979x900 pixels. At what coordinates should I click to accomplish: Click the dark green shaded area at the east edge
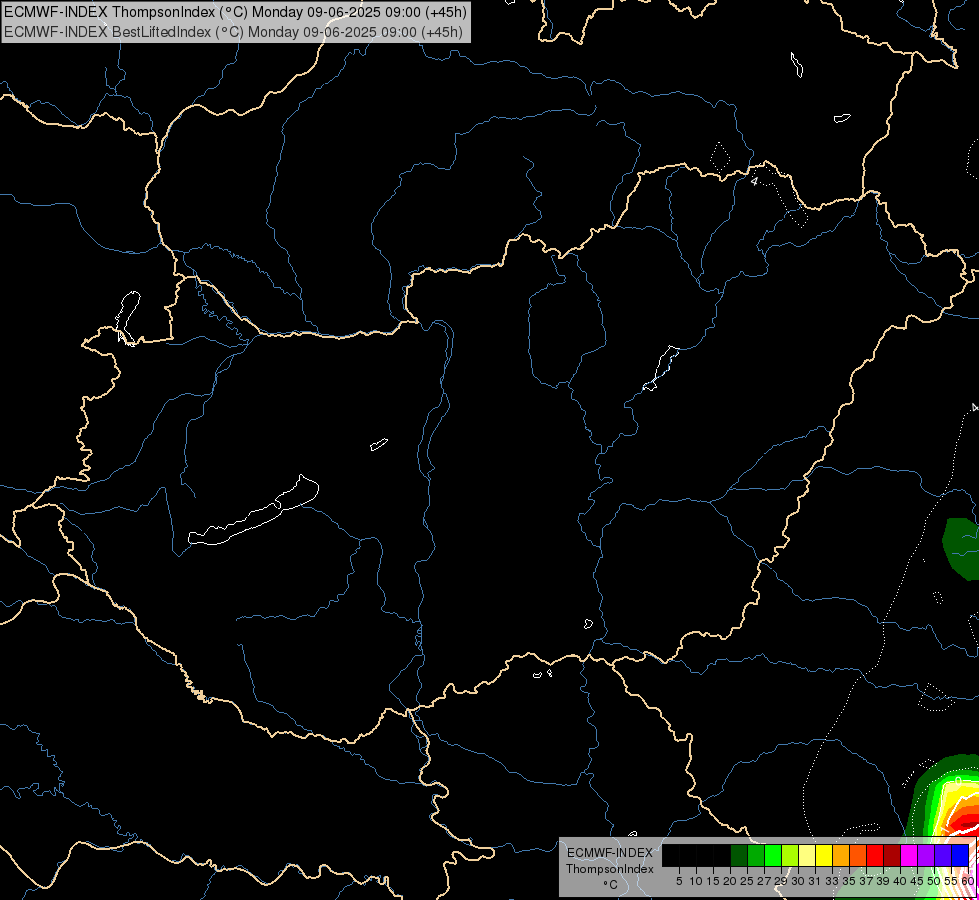962,548
